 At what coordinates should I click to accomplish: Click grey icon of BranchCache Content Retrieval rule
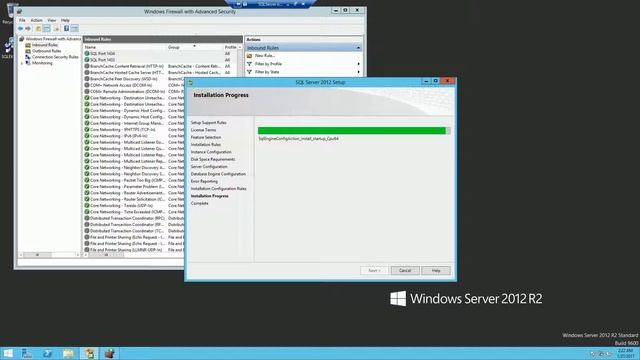tap(87, 66)
